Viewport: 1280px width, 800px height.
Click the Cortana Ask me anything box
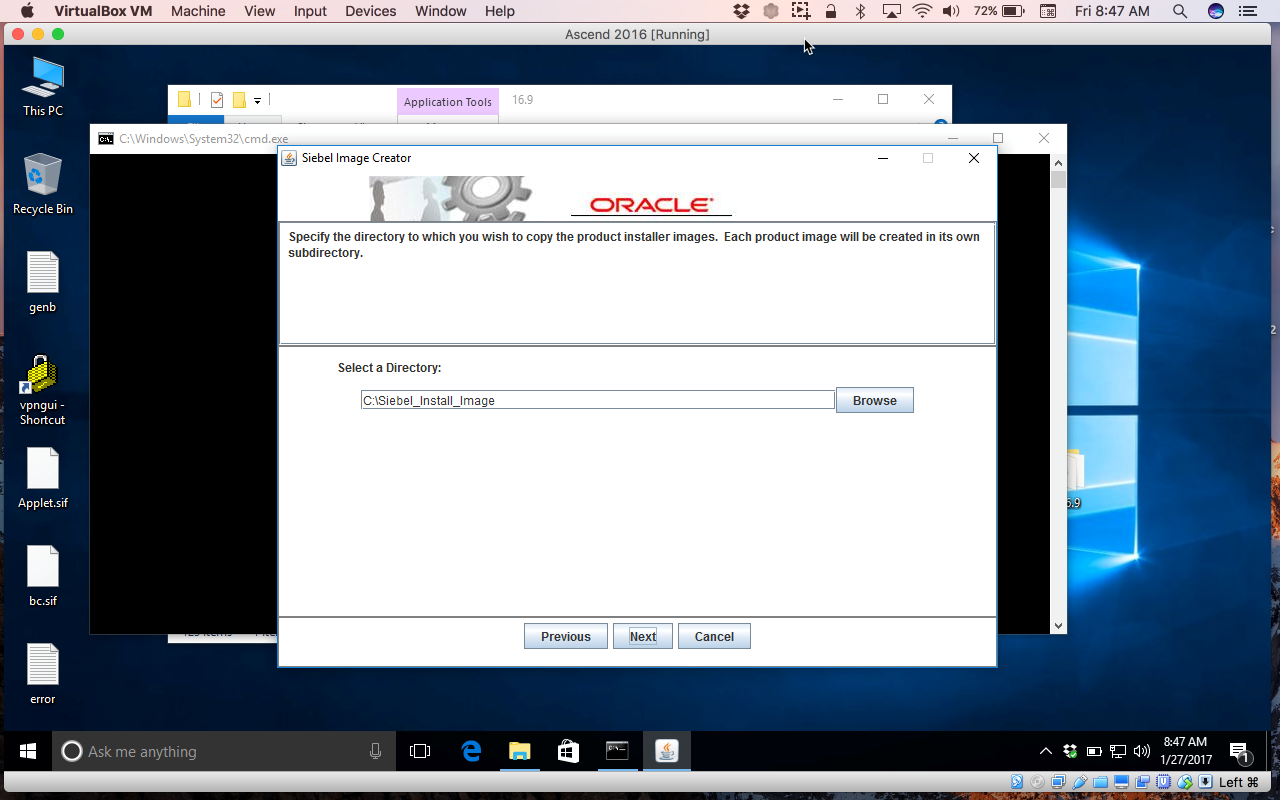click(224, 751)
